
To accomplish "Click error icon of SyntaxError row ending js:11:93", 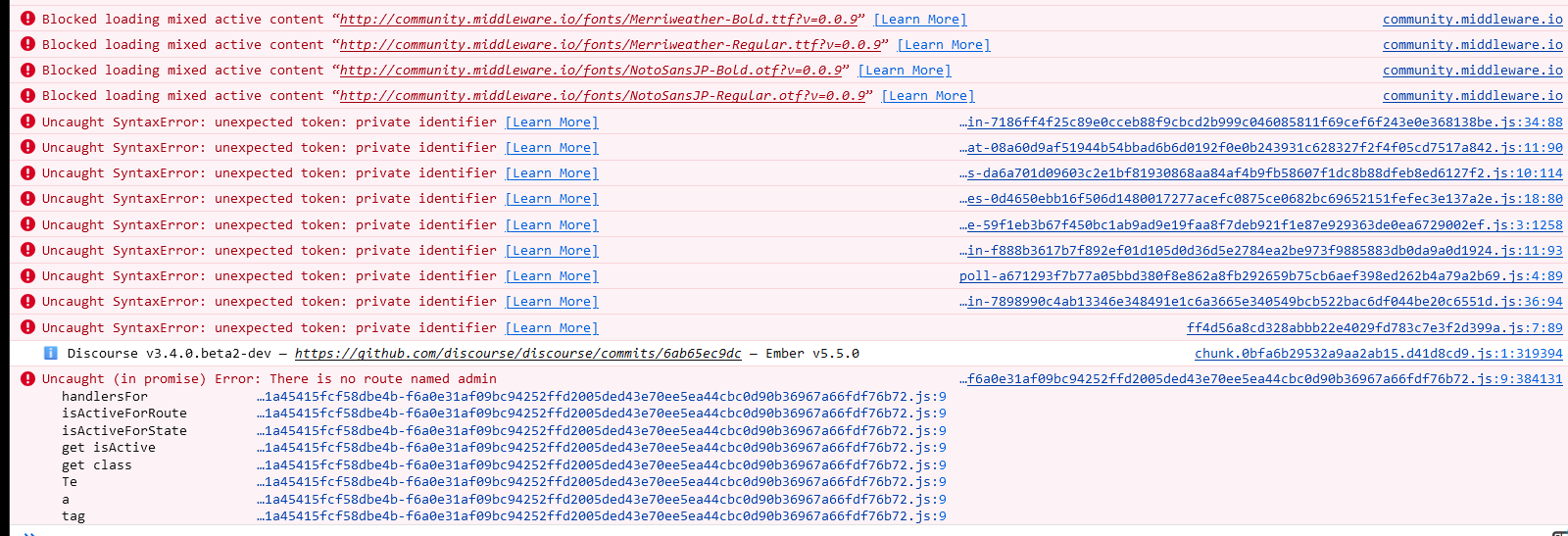I will [x=27, y=250].
